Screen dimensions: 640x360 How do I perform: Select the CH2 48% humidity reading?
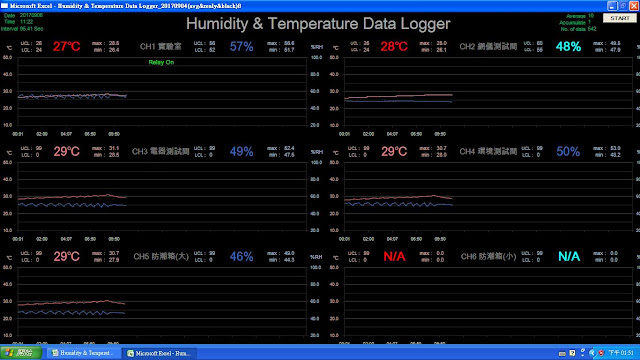568,47
